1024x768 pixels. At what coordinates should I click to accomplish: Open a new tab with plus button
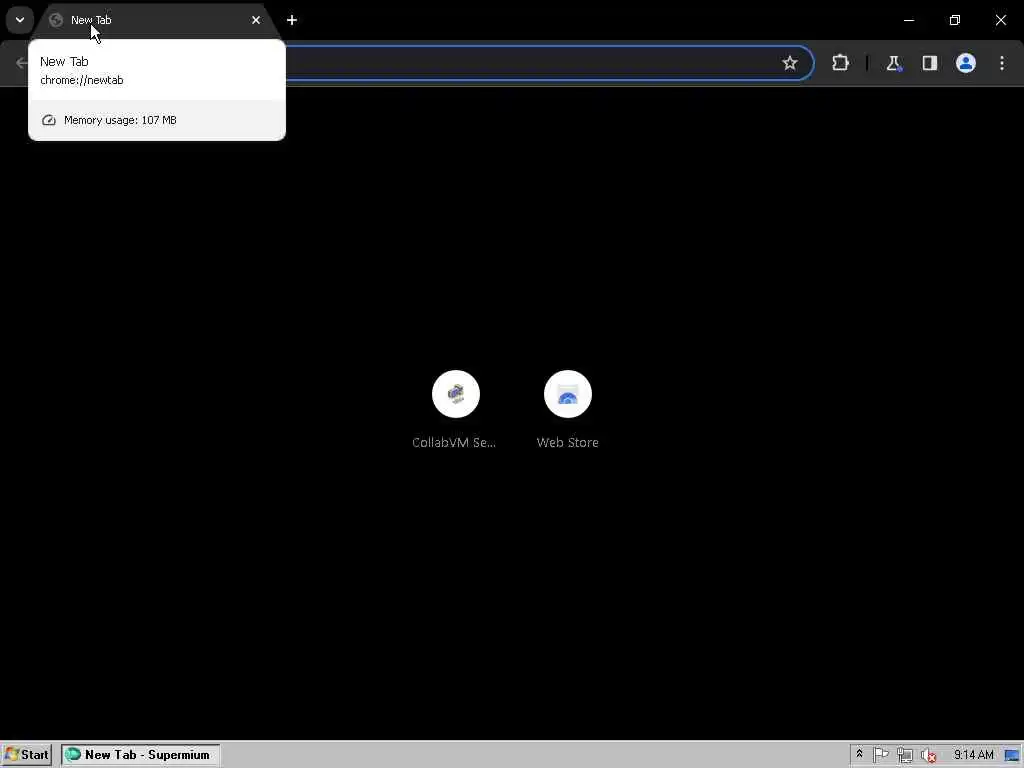click(292, 20)
